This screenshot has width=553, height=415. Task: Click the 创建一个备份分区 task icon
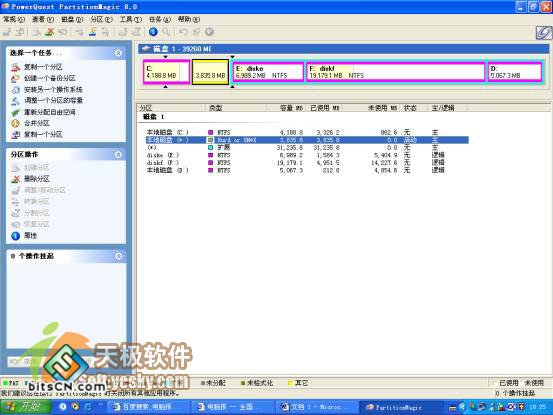tap(15, 78)
